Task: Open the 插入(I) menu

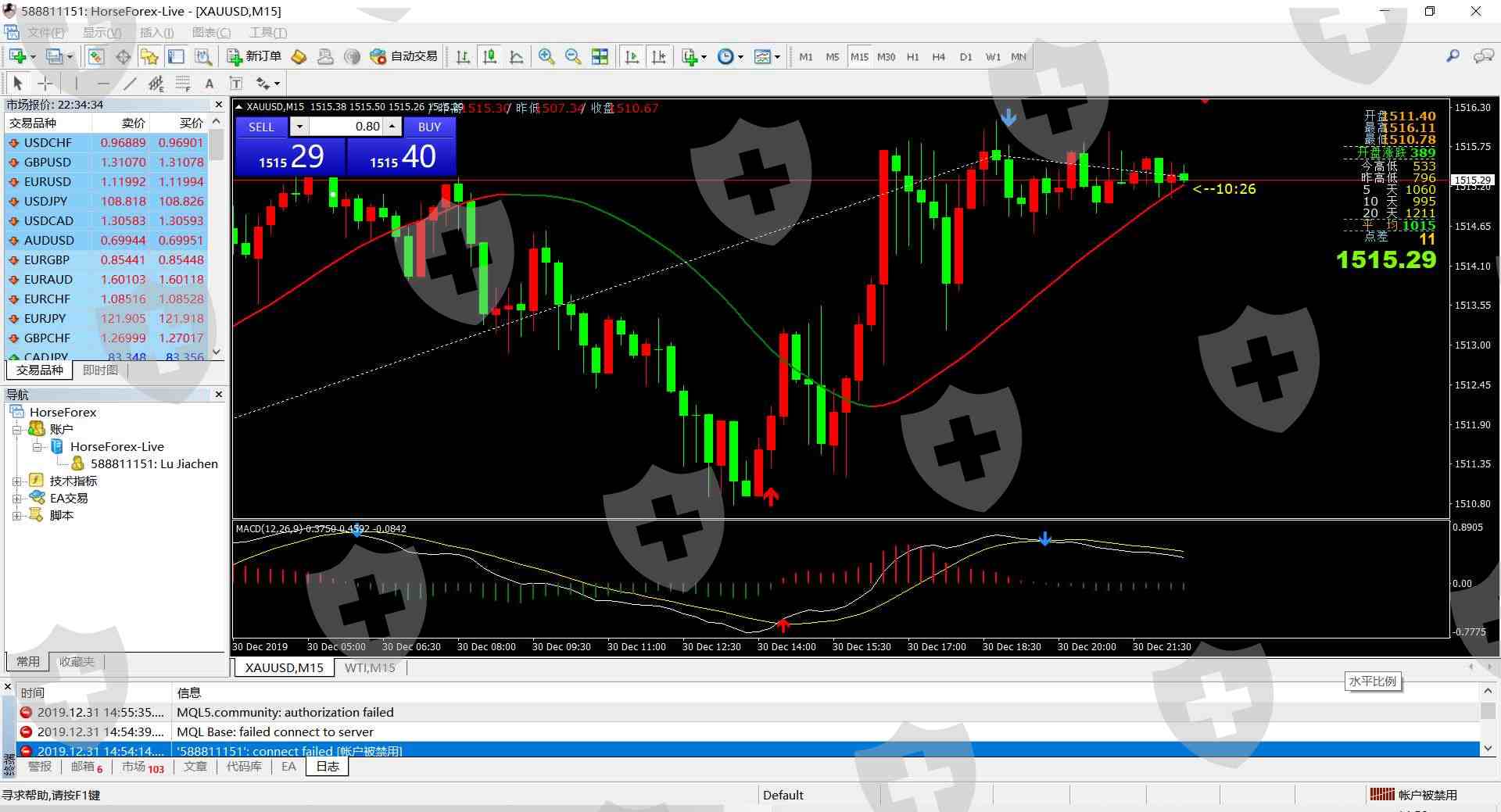Action: pos(156,32)
